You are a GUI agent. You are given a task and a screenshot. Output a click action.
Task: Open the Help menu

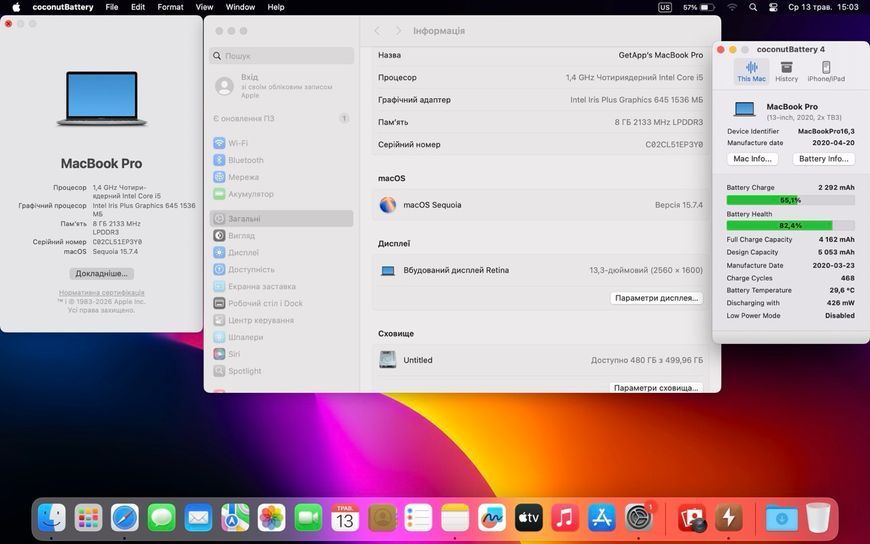tap(276, 7)
